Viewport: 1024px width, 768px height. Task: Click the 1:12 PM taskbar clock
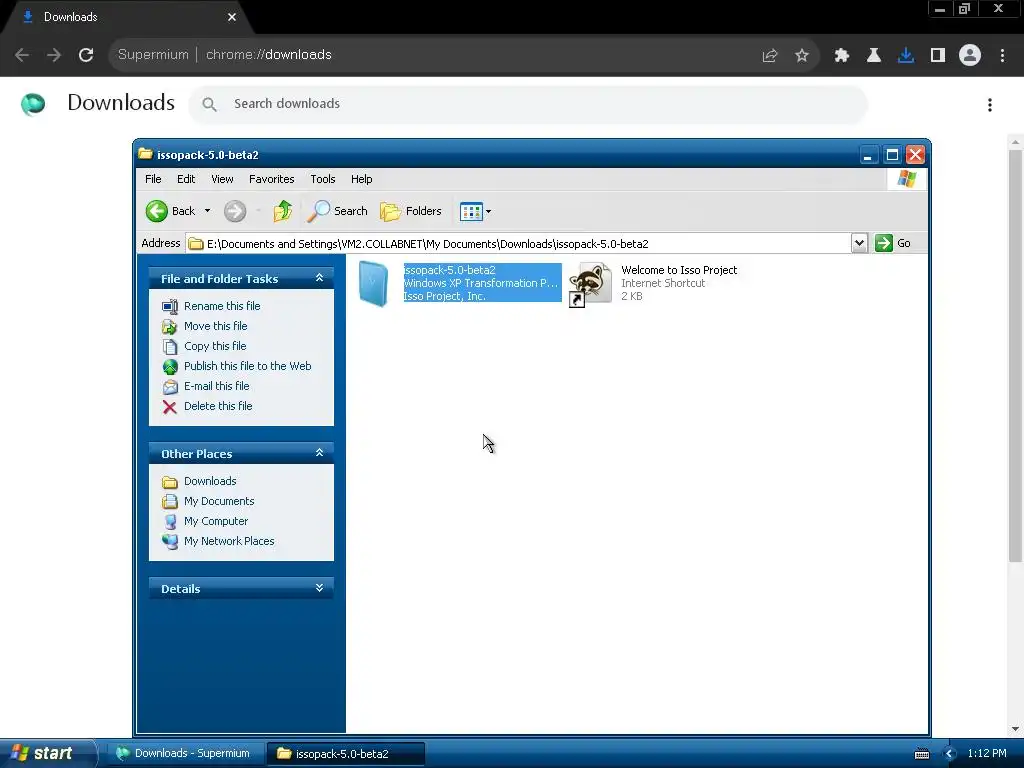(x=987, y=754)
